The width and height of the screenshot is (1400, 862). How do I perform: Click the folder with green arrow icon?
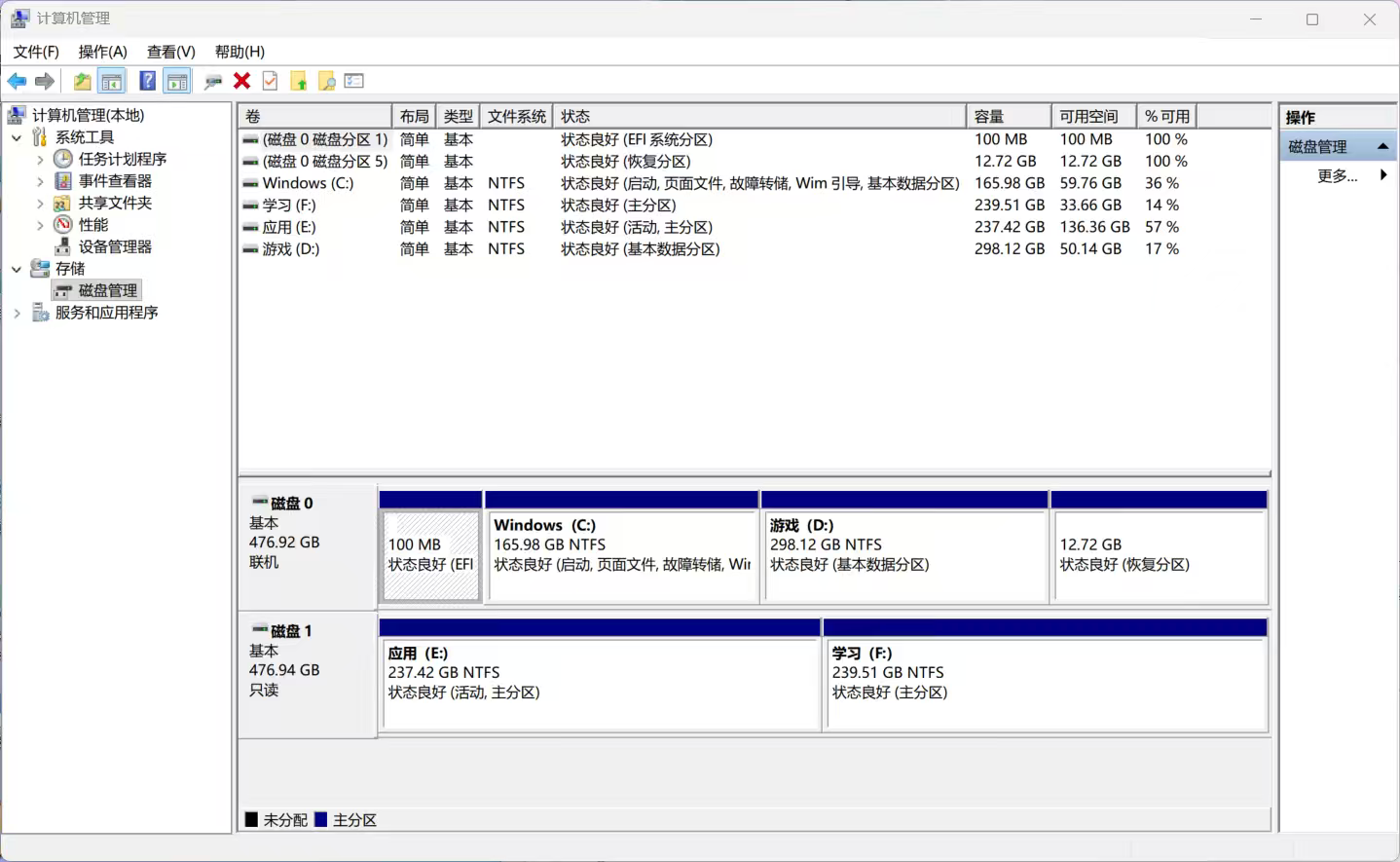[299, 82]
